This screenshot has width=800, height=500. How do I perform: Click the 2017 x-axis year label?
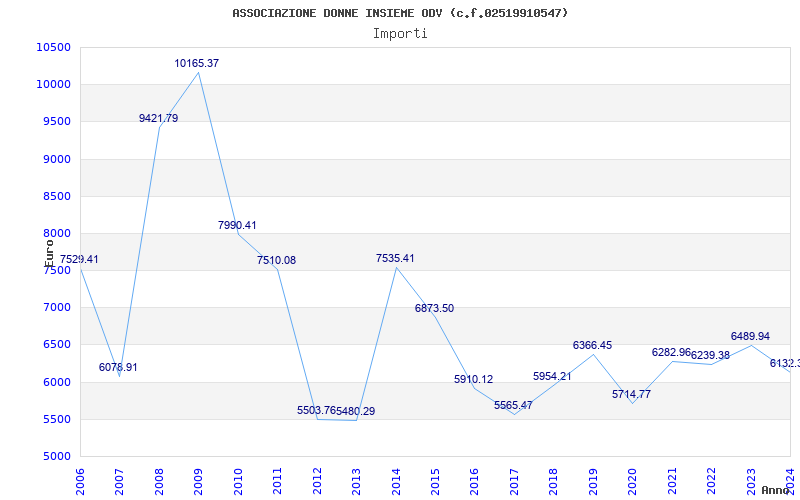pos(514,481)
